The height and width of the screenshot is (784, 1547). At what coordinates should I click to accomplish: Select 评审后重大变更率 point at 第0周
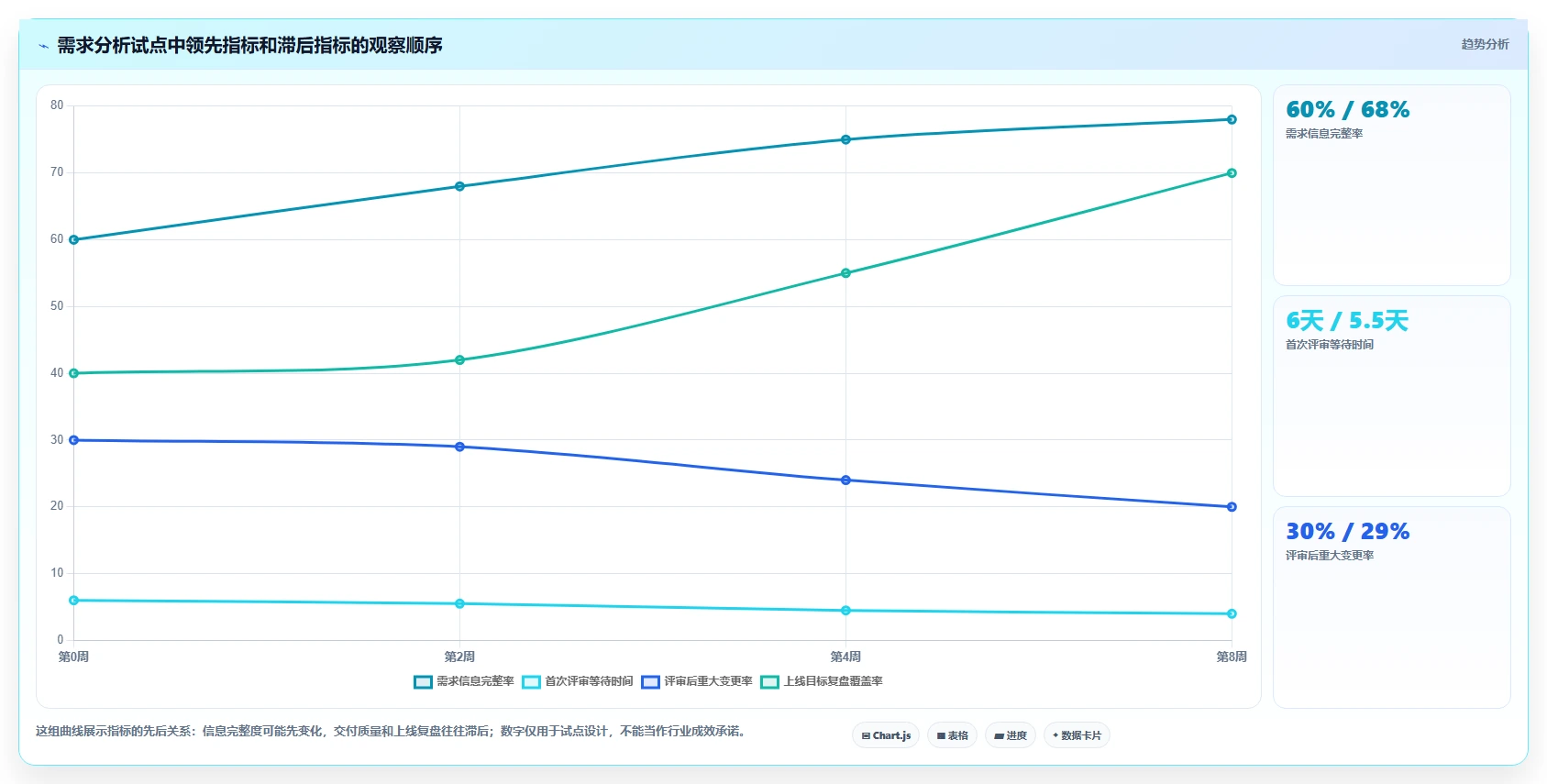tap(74, 440)
